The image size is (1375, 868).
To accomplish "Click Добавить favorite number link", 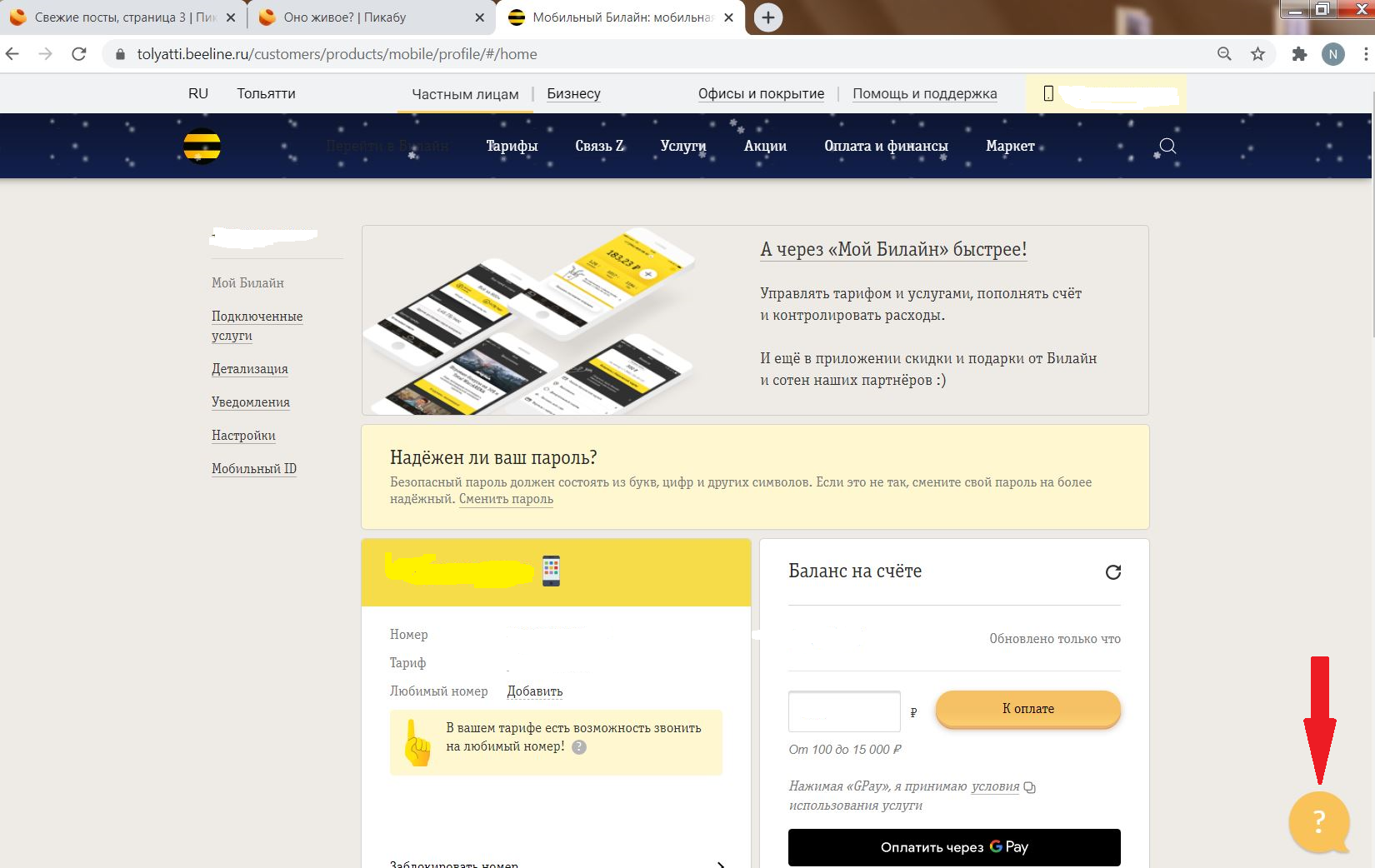I will pos(535,691).
